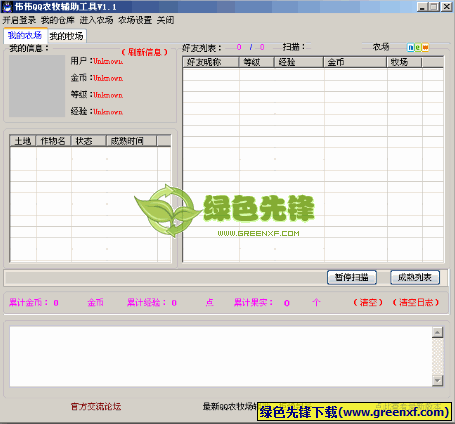Open the 开启登录 menu
The image size is (455, 424).
(19, 20)
